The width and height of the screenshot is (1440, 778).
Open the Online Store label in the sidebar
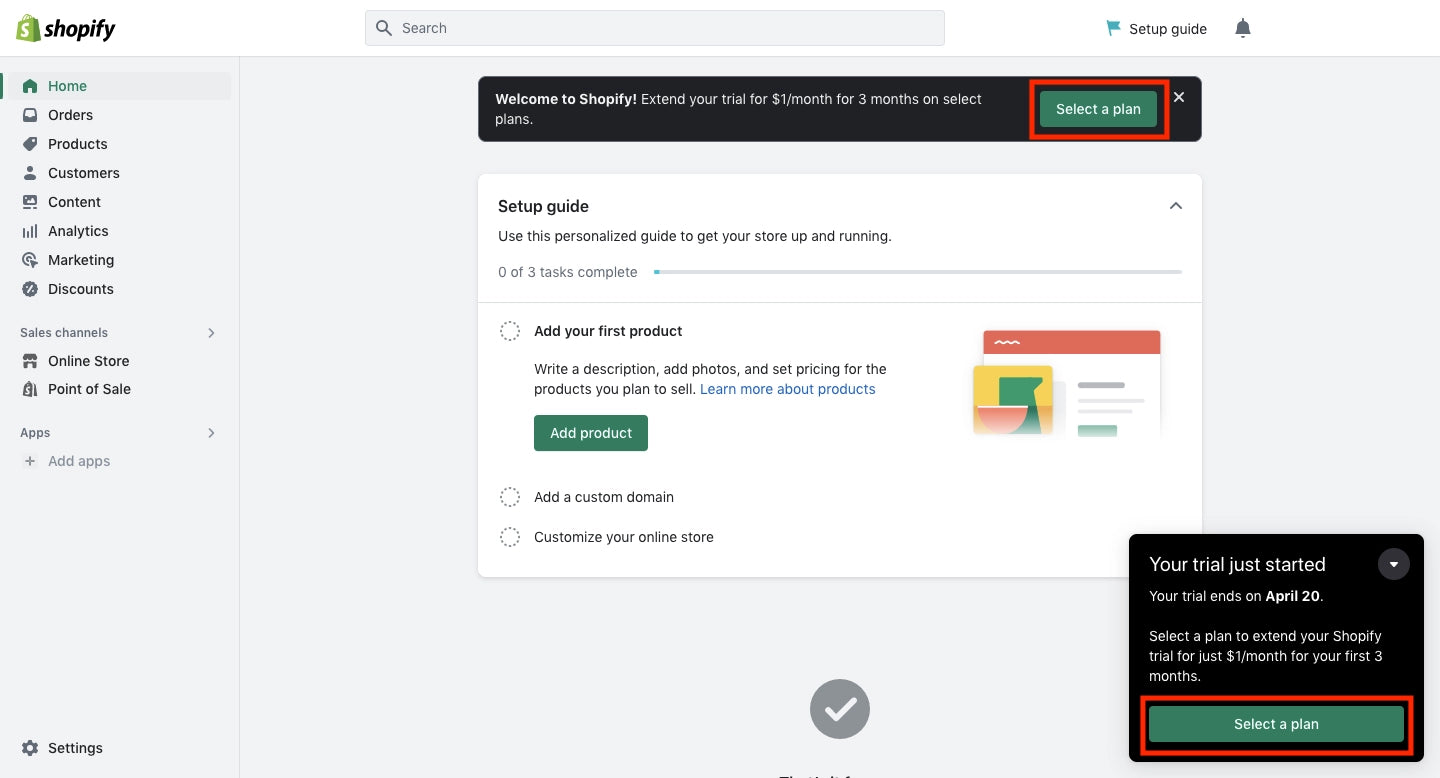(89, 361)
